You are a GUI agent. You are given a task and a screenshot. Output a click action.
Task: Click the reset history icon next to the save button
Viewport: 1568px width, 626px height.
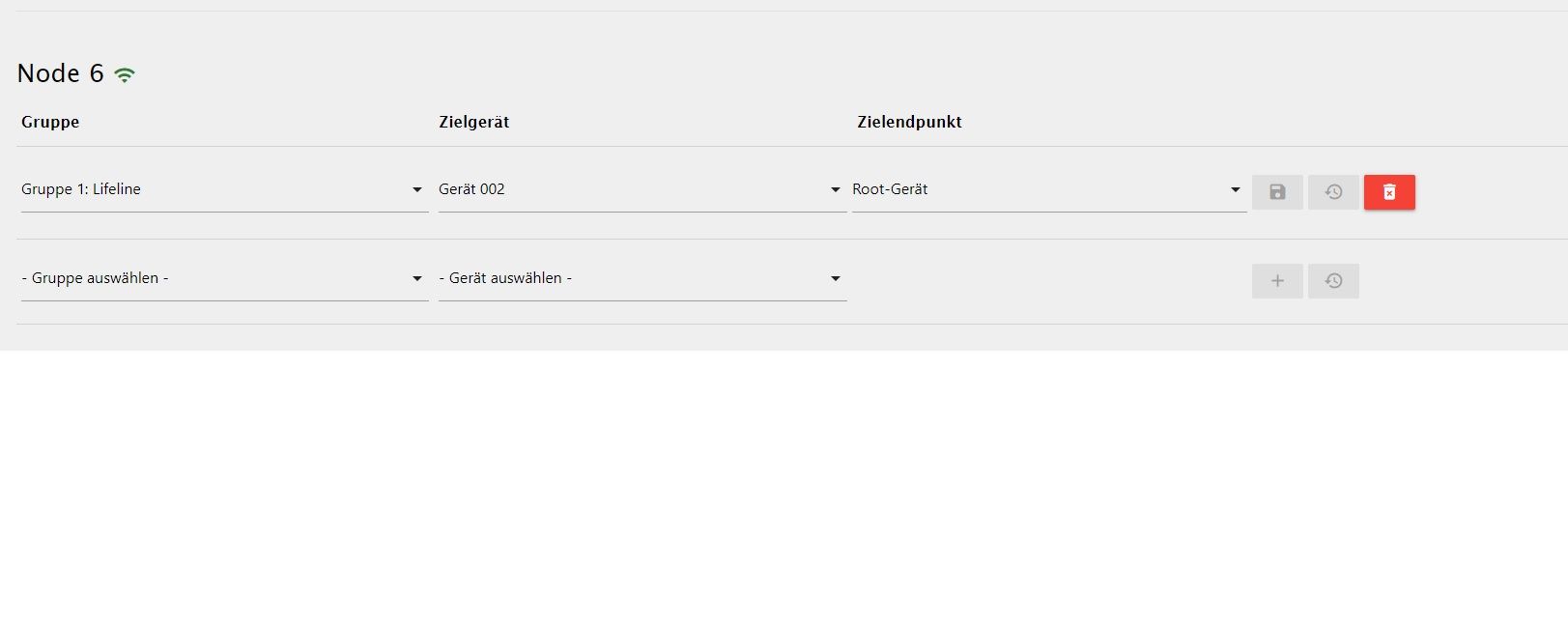pos(1333,192)
